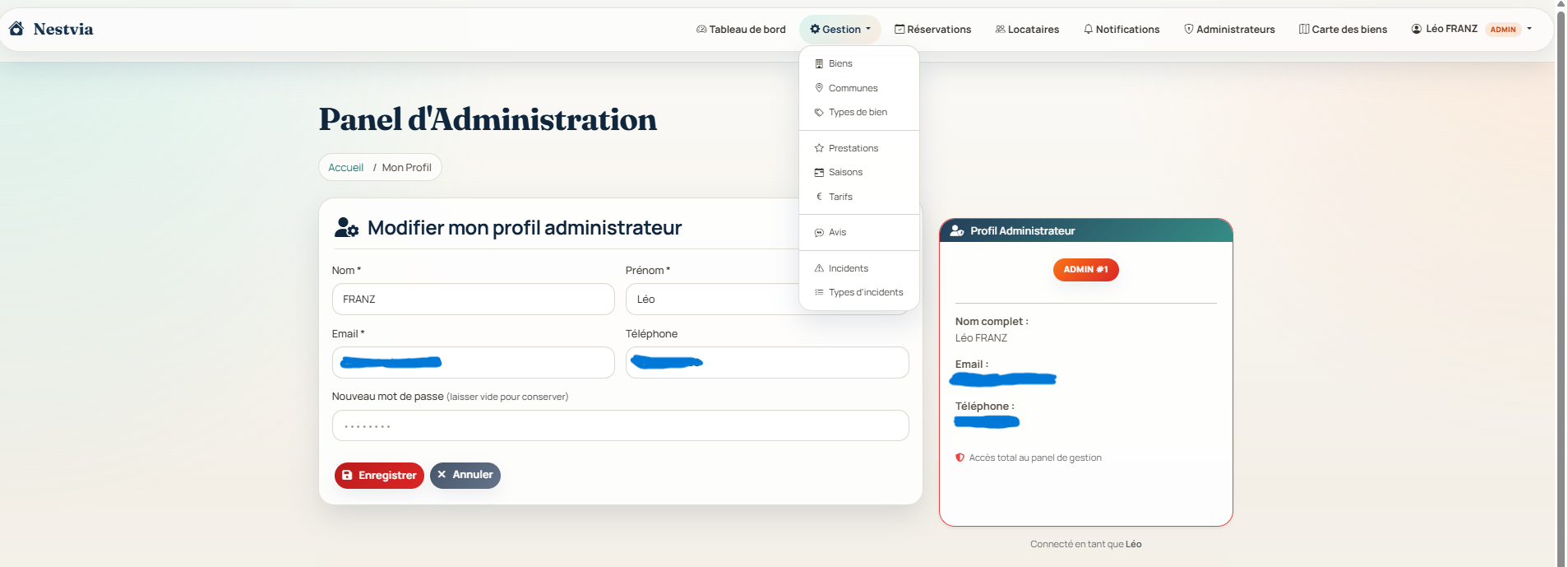The image size is (1568, 567).
Task: Click the Nestvia brand name
Action: pyautogui.click(x=63, y=30)
